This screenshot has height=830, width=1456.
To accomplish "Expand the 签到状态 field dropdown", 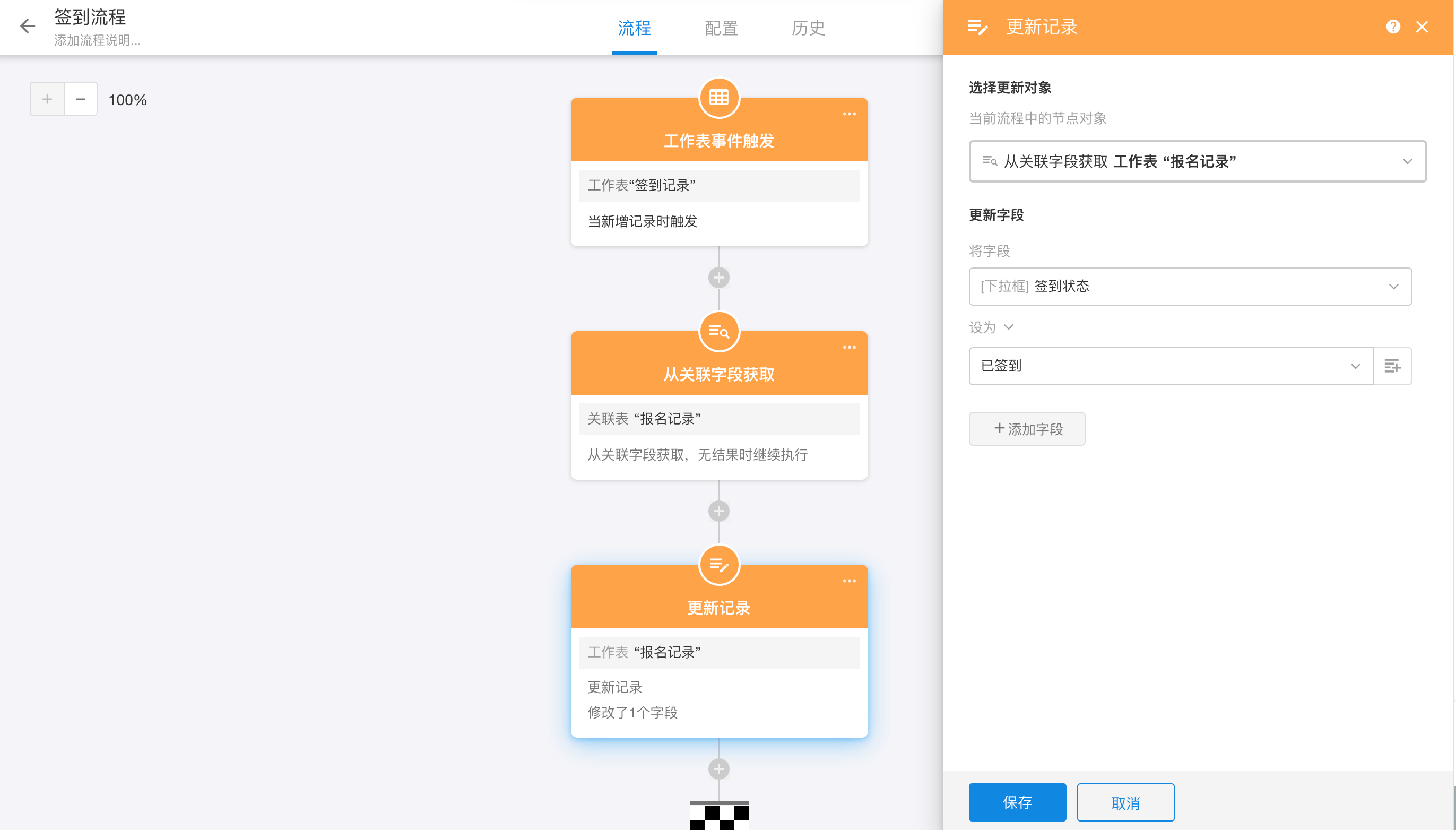I will click(x=1393, y=286).
